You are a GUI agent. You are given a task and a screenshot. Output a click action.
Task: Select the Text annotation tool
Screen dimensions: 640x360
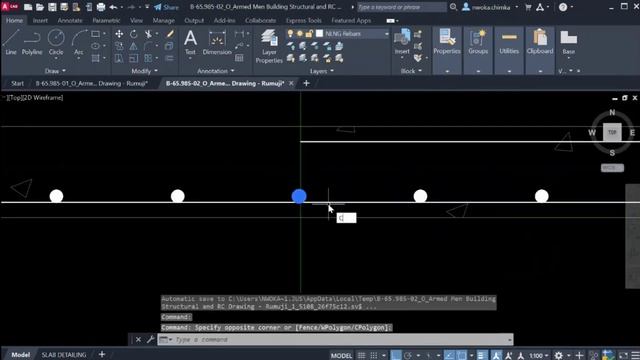click(190, 42)
